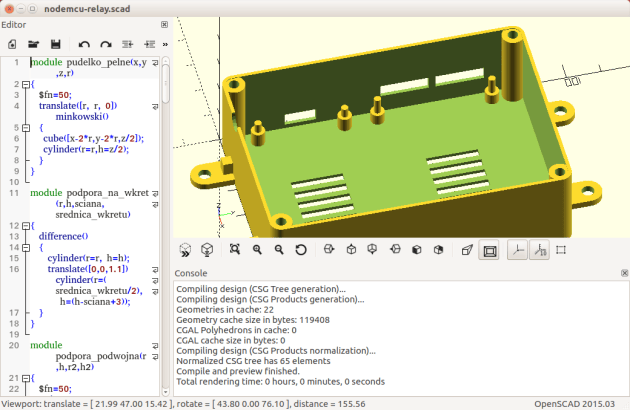The width and height of the screenshot is (630, 410).
Task: Switch to the Back view
Action: click(438, 250)
